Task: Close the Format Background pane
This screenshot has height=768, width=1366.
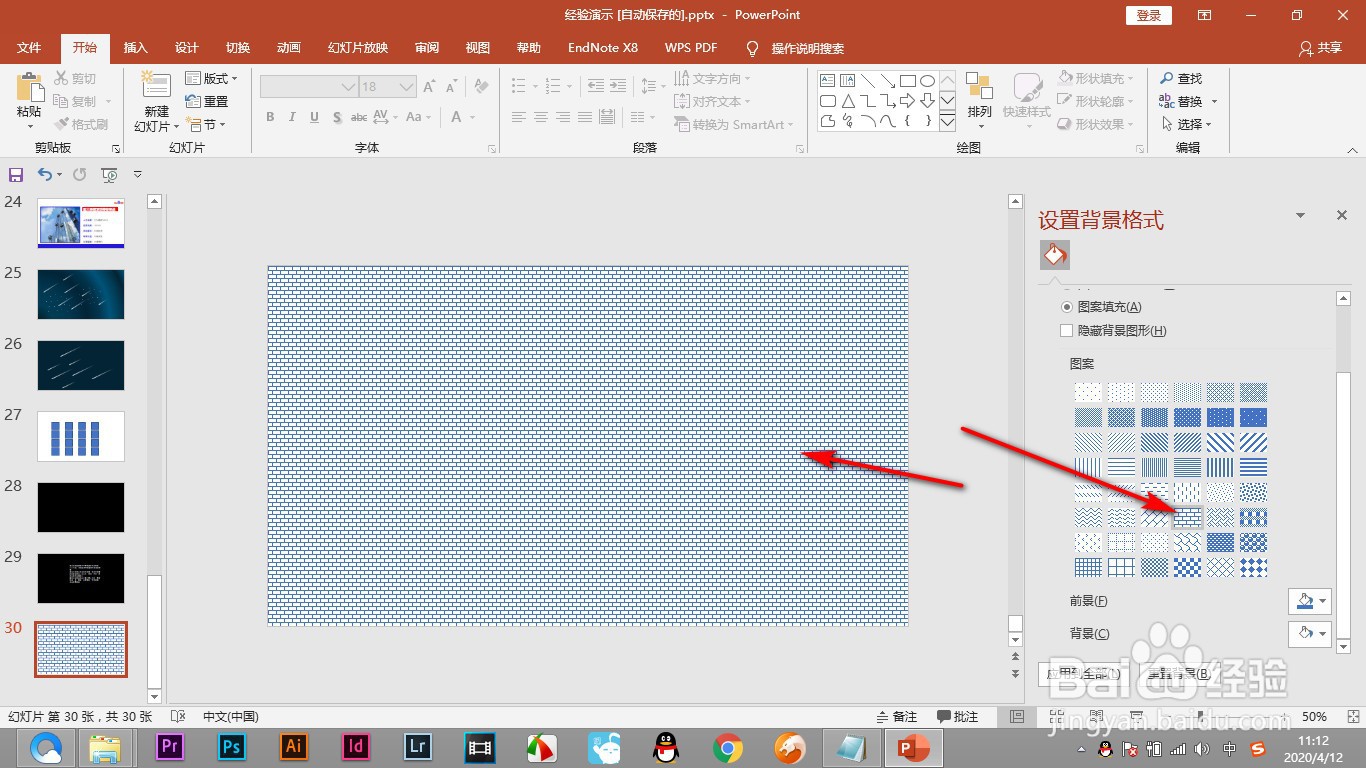Action: pos(1342,215)
